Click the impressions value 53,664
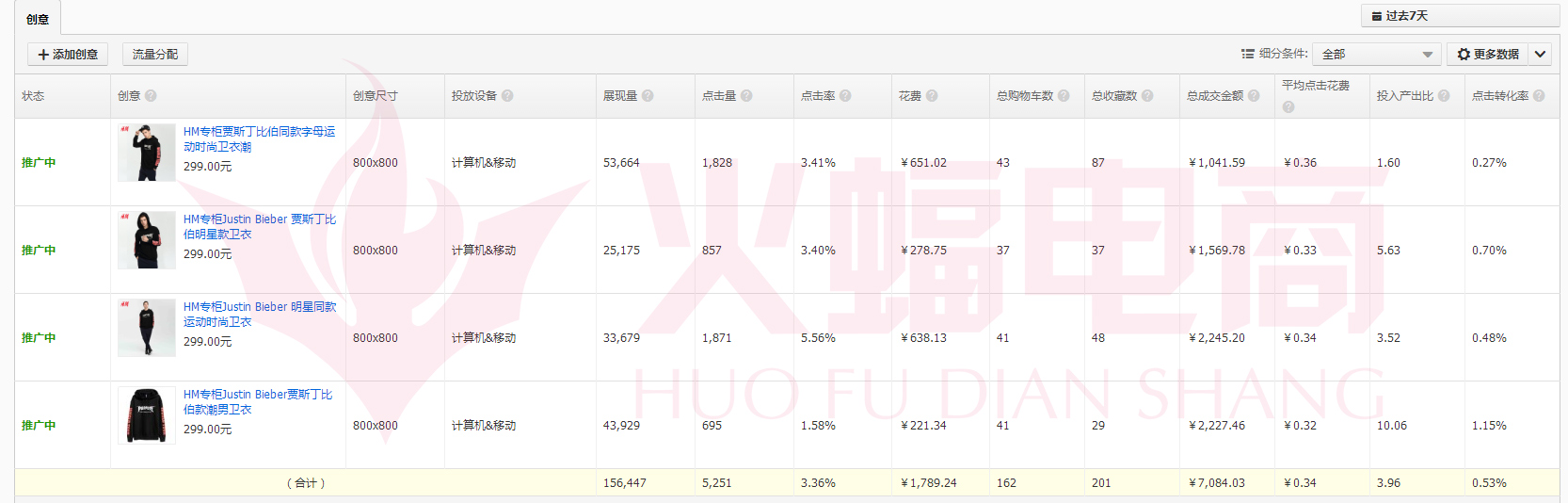Screen dimensions: 1568x503 (x=621, y=163)
